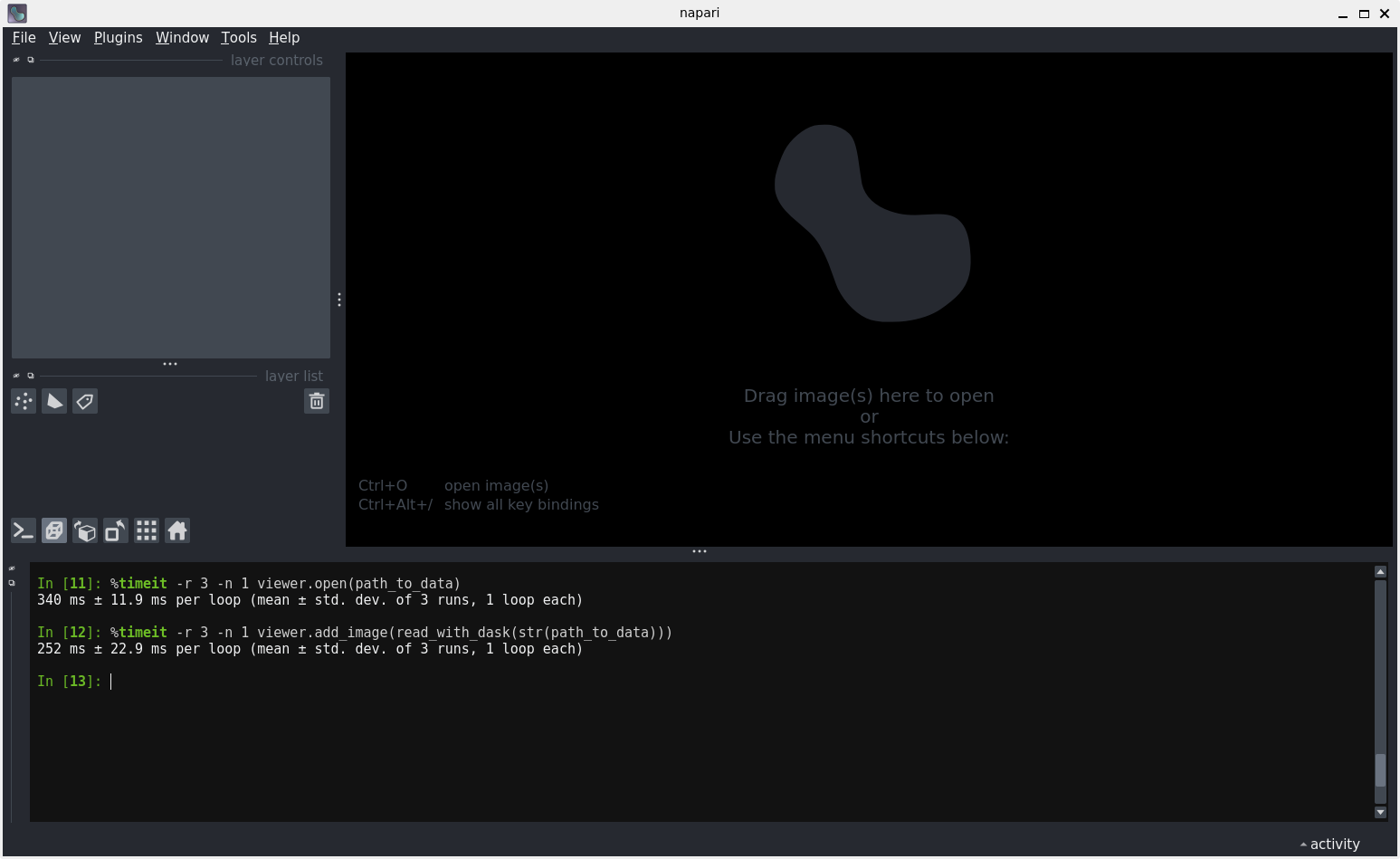Open the Plugins menu
The image size is (1400, 859).
118,37
